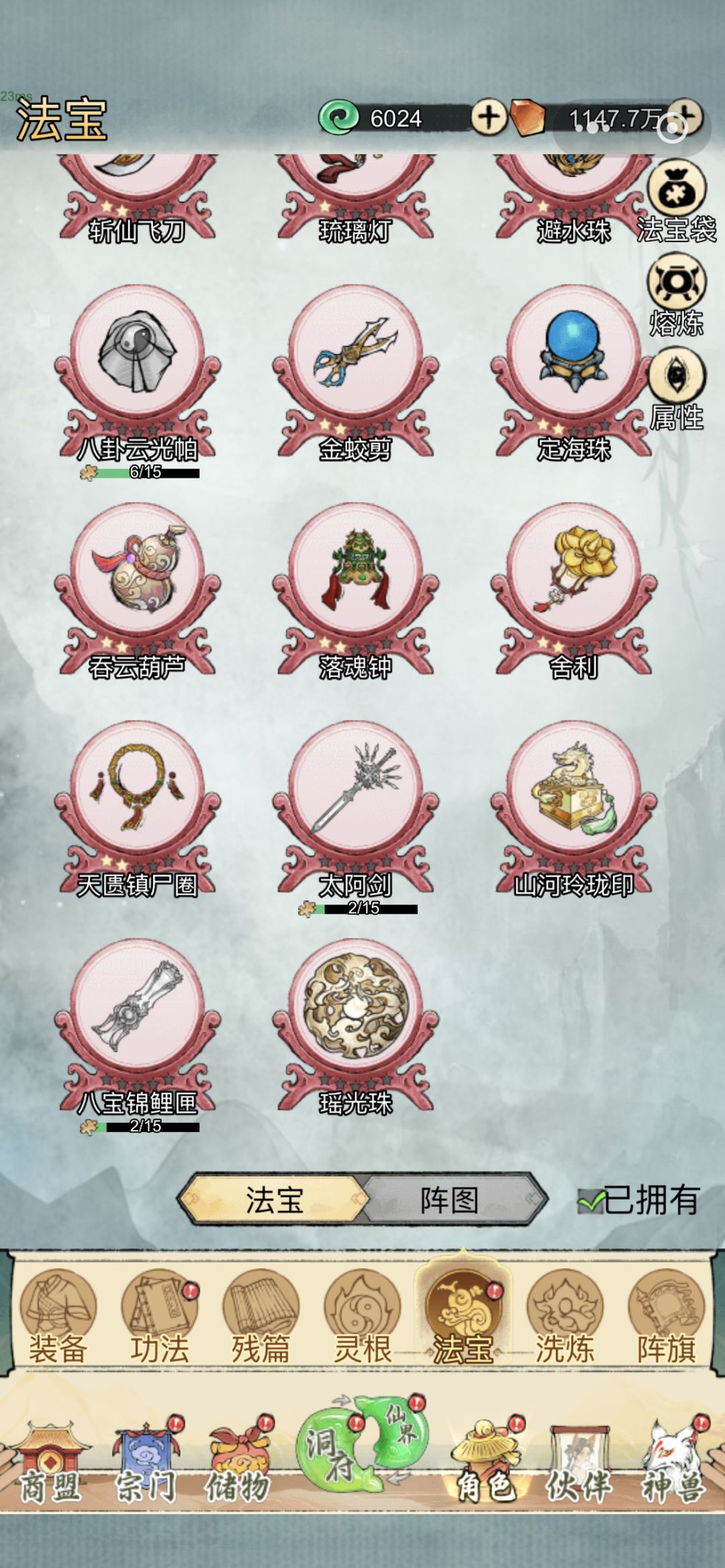725x1568 pixels.
Task: Select the 定海珠 blue orb treasure
Action: point(573,373)
